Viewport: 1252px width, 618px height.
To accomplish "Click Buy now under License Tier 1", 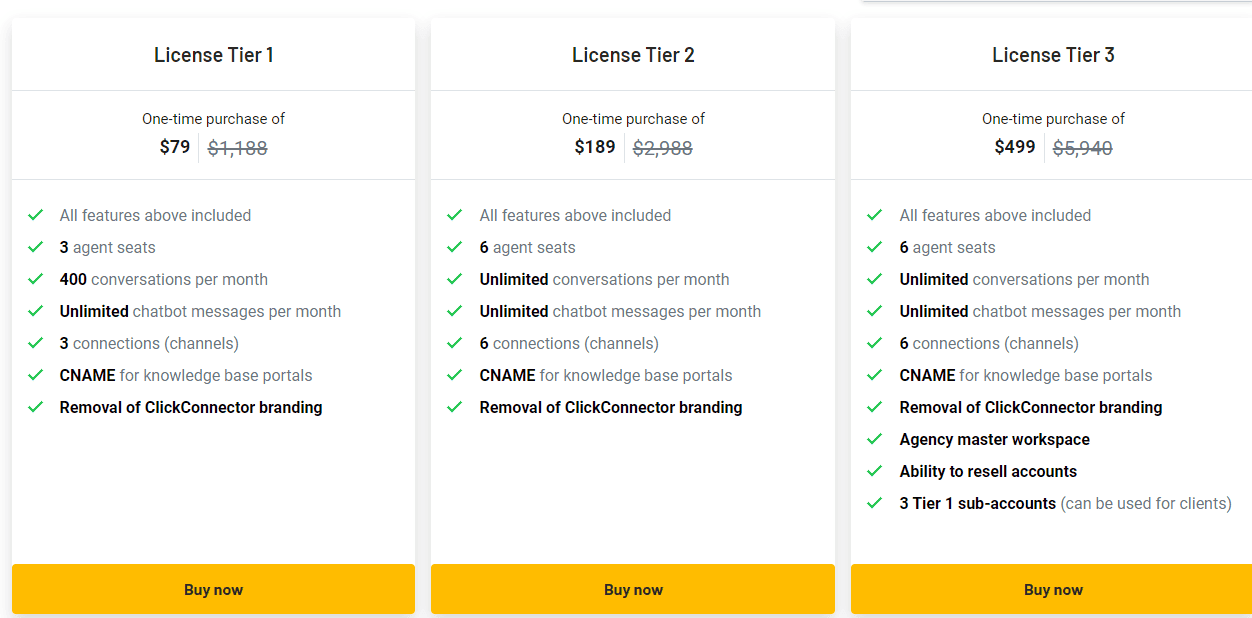I will (x=213, y=589).
